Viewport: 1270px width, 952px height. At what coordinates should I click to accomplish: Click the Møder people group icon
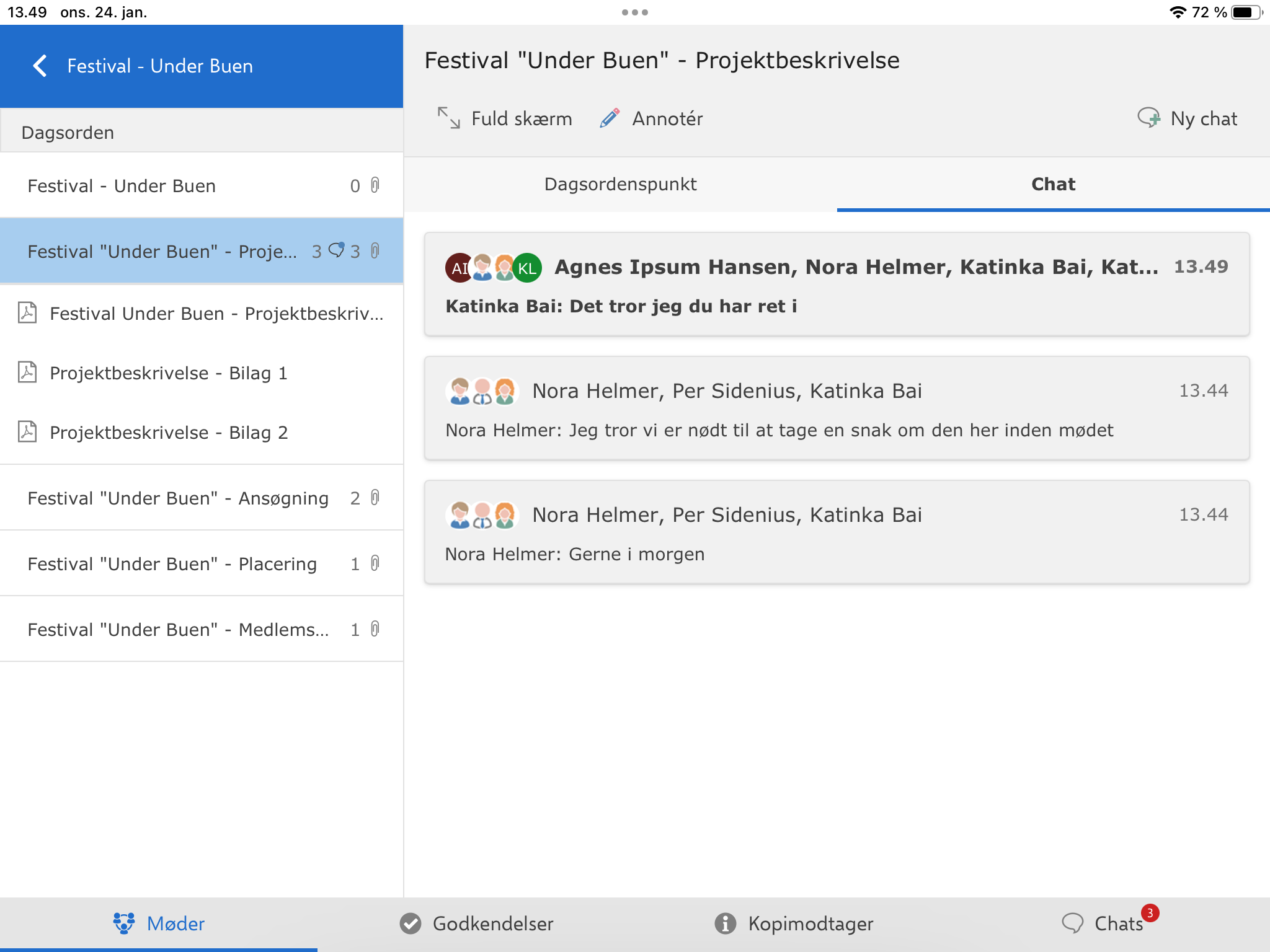(x=124, y=923)
